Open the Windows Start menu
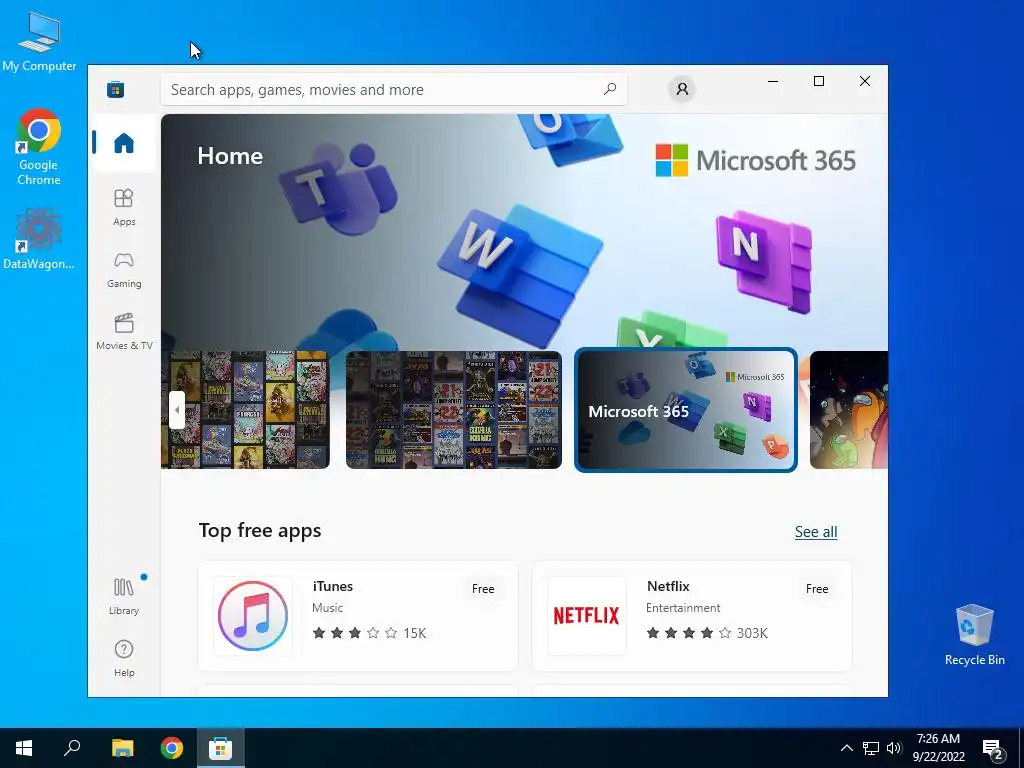This screenshot has width=1024, height=768. pyautogui.click(x=24, y=748)
